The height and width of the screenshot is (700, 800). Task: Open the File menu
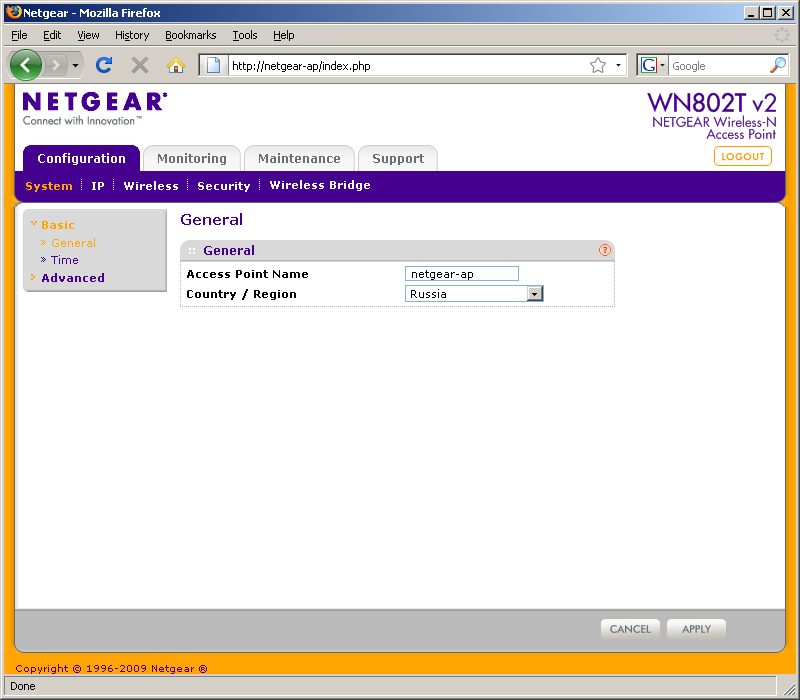click(x=19, y=35)
